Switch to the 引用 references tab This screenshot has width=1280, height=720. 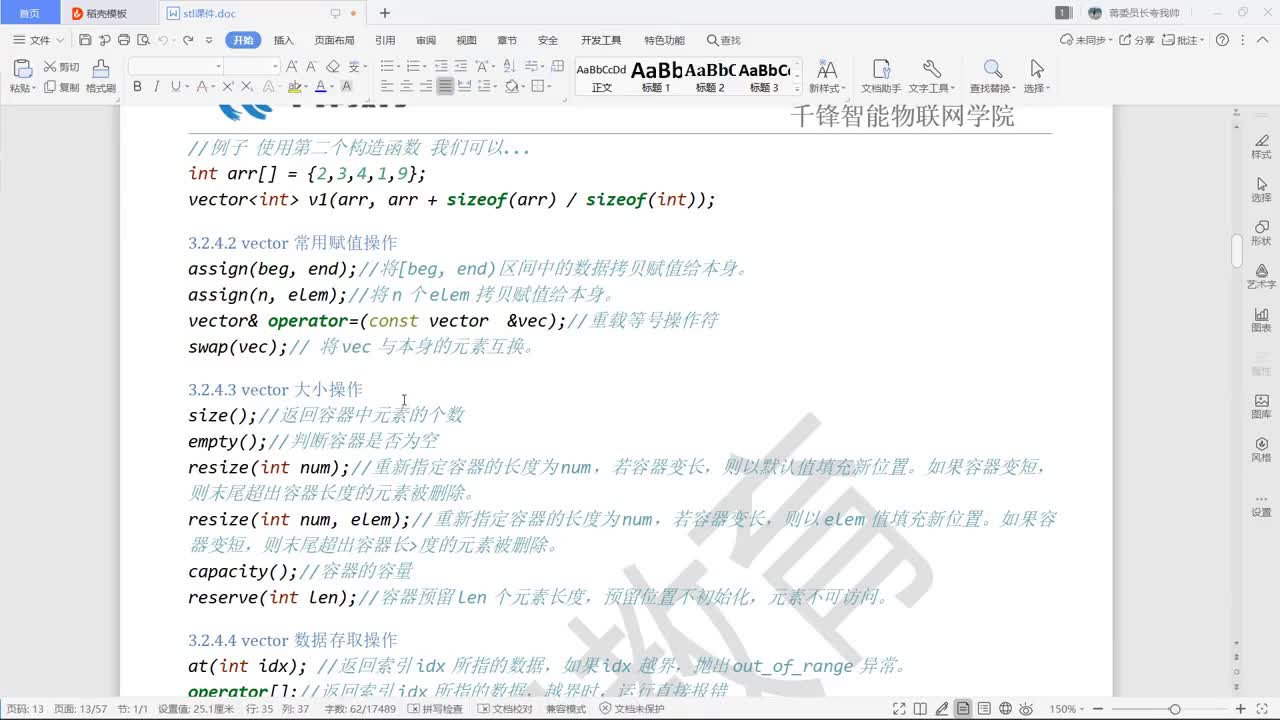[385, 40]
